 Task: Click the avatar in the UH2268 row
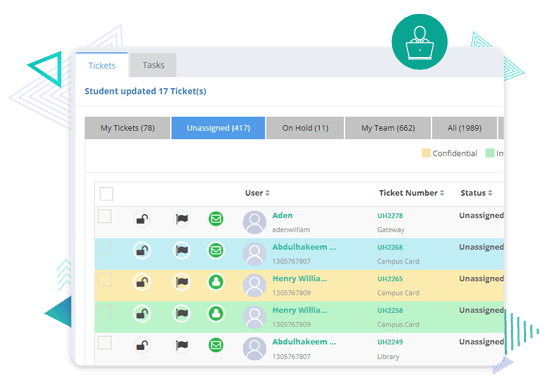tap(254, 254)
